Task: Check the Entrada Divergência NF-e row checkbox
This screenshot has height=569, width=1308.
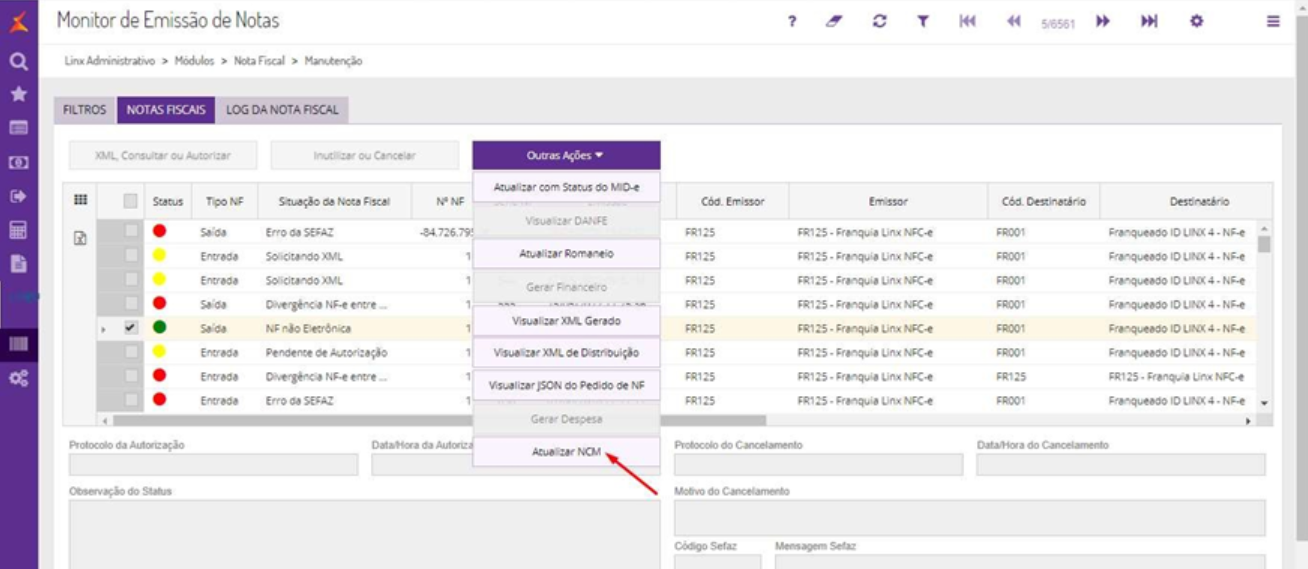Action: [x=130, y=376]
